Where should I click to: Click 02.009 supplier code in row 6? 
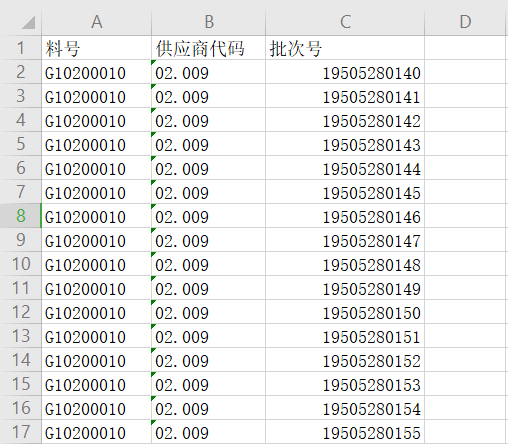209,168
